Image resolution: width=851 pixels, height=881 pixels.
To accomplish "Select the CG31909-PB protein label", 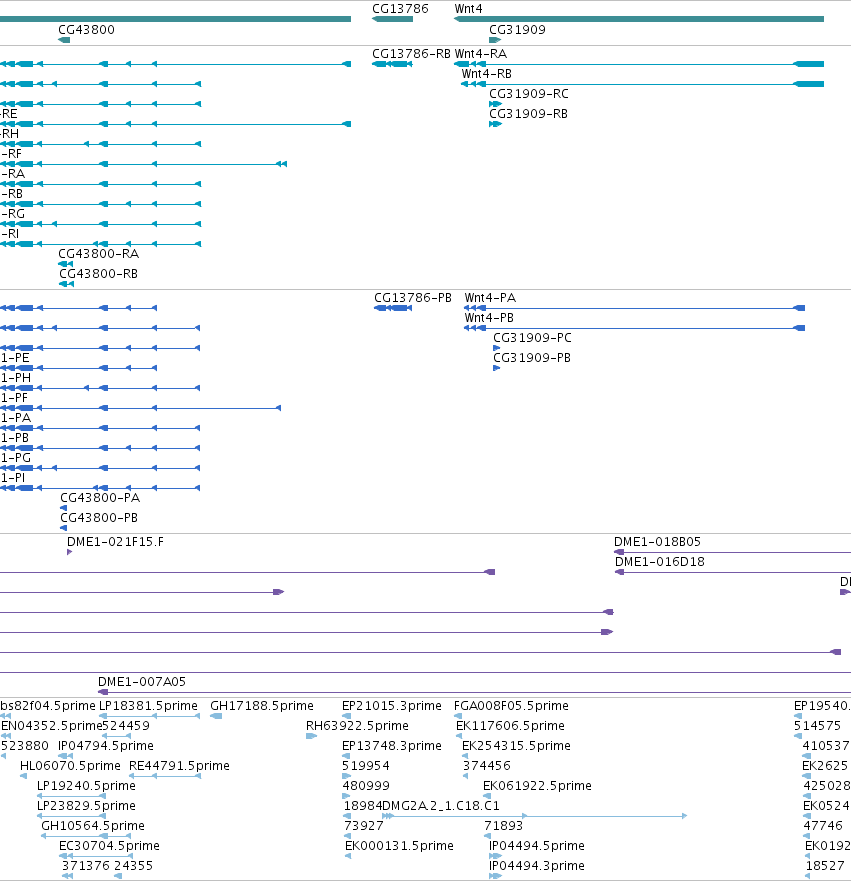I will [x=532, y=358].
